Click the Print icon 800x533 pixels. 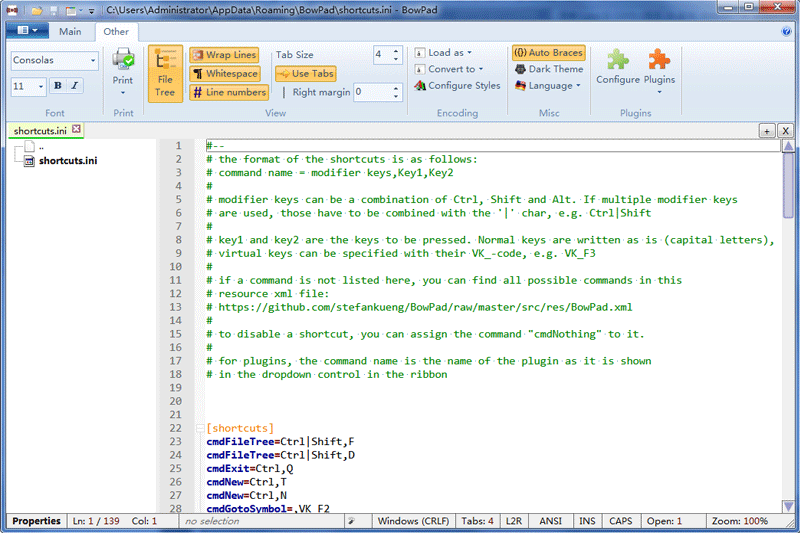pyautogui.click(x=123, y=60)
